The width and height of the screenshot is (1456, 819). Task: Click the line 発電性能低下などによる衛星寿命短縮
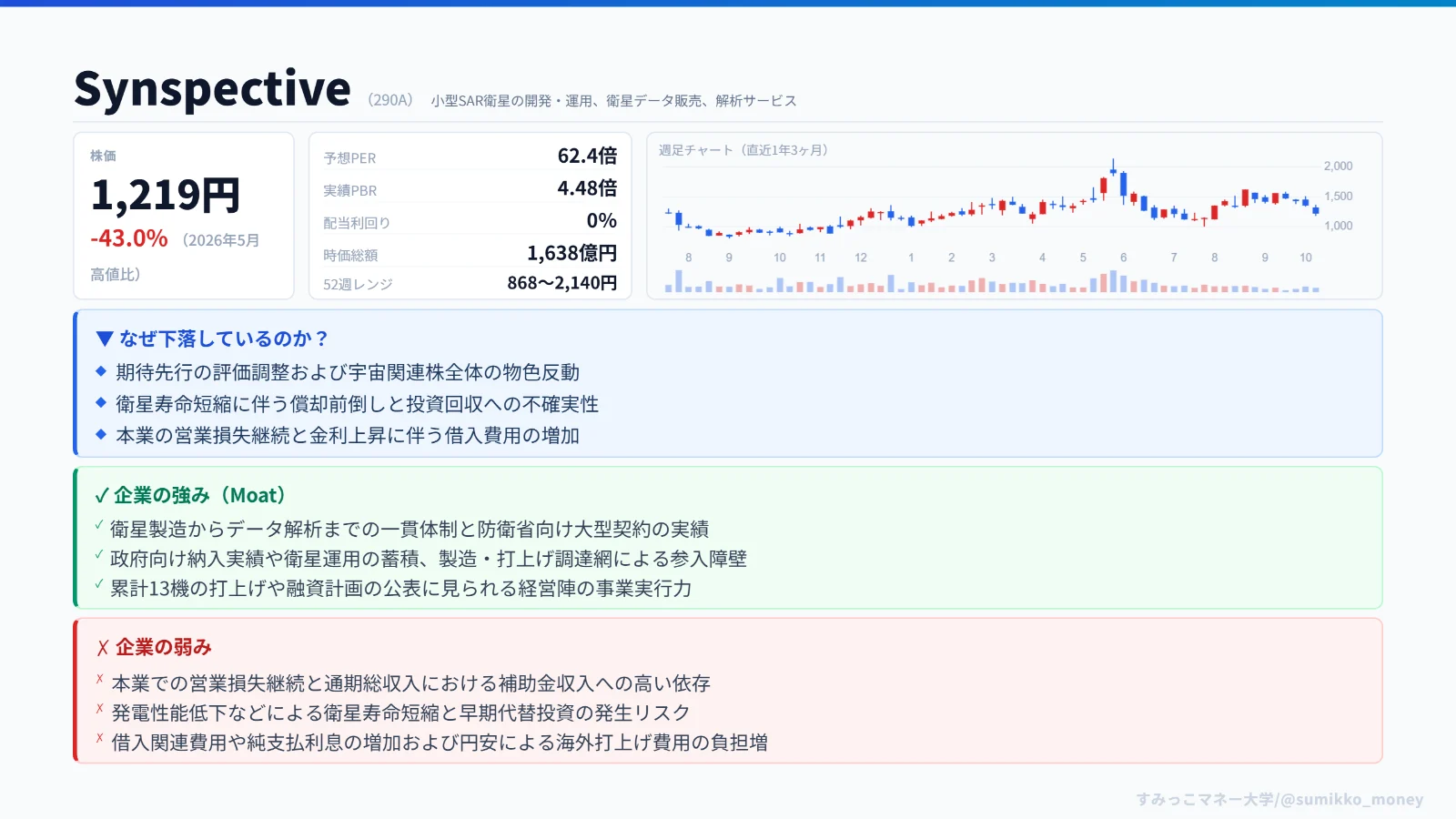pyautogui.click(x=401, y=713)
